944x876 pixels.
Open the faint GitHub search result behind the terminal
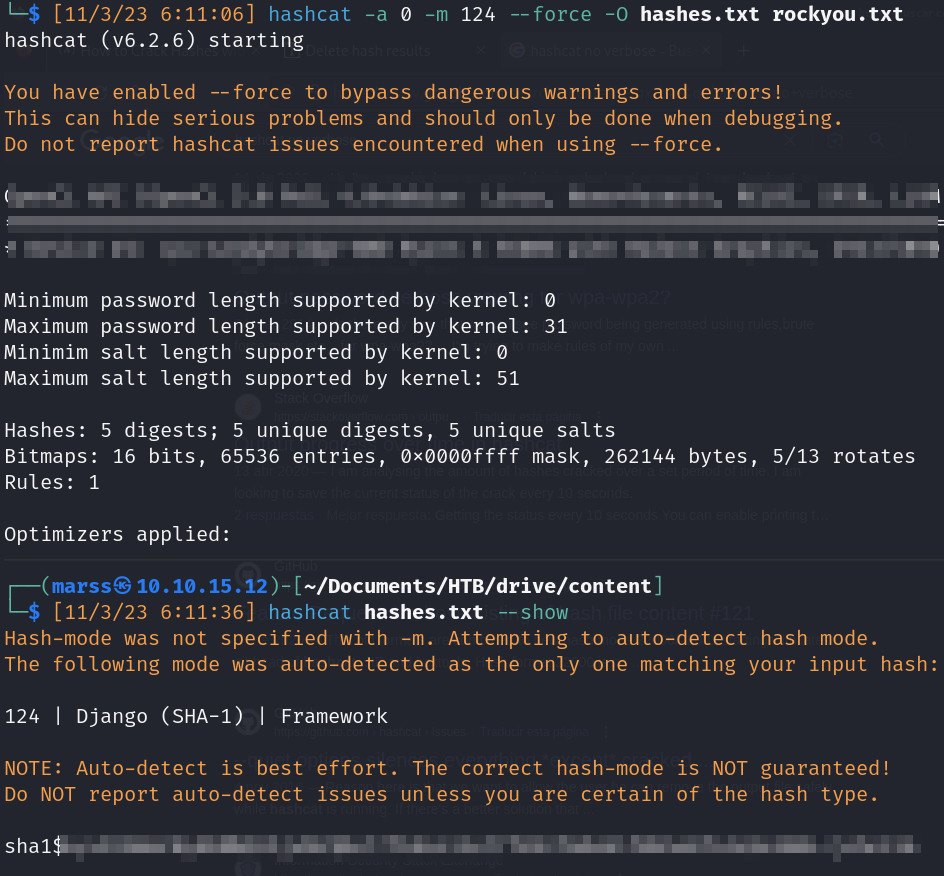tap(296, 565)
